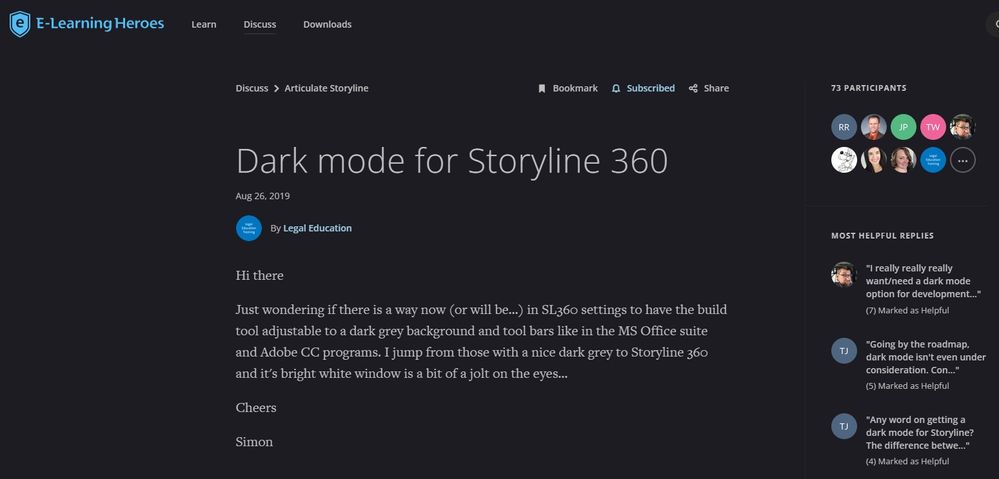The height and width of the screenshot is (479, 999).
Task: Click the bookmark icon
Action: click(542, 88)
